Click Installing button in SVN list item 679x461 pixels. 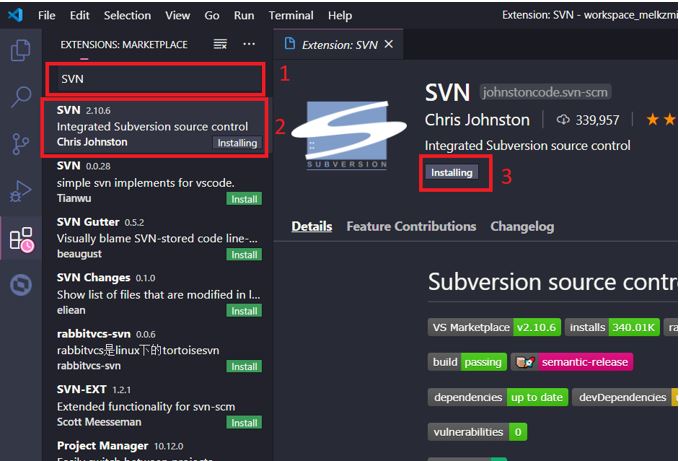pos(237,143)
